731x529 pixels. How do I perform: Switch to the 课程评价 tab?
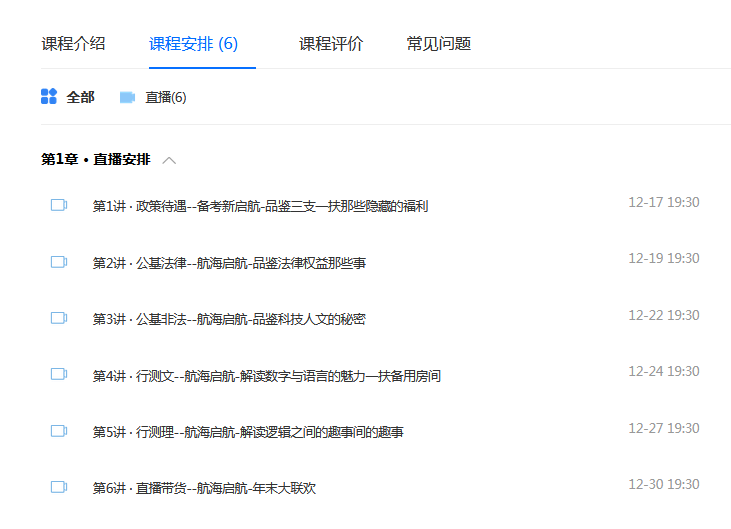(x=331, y=44)
